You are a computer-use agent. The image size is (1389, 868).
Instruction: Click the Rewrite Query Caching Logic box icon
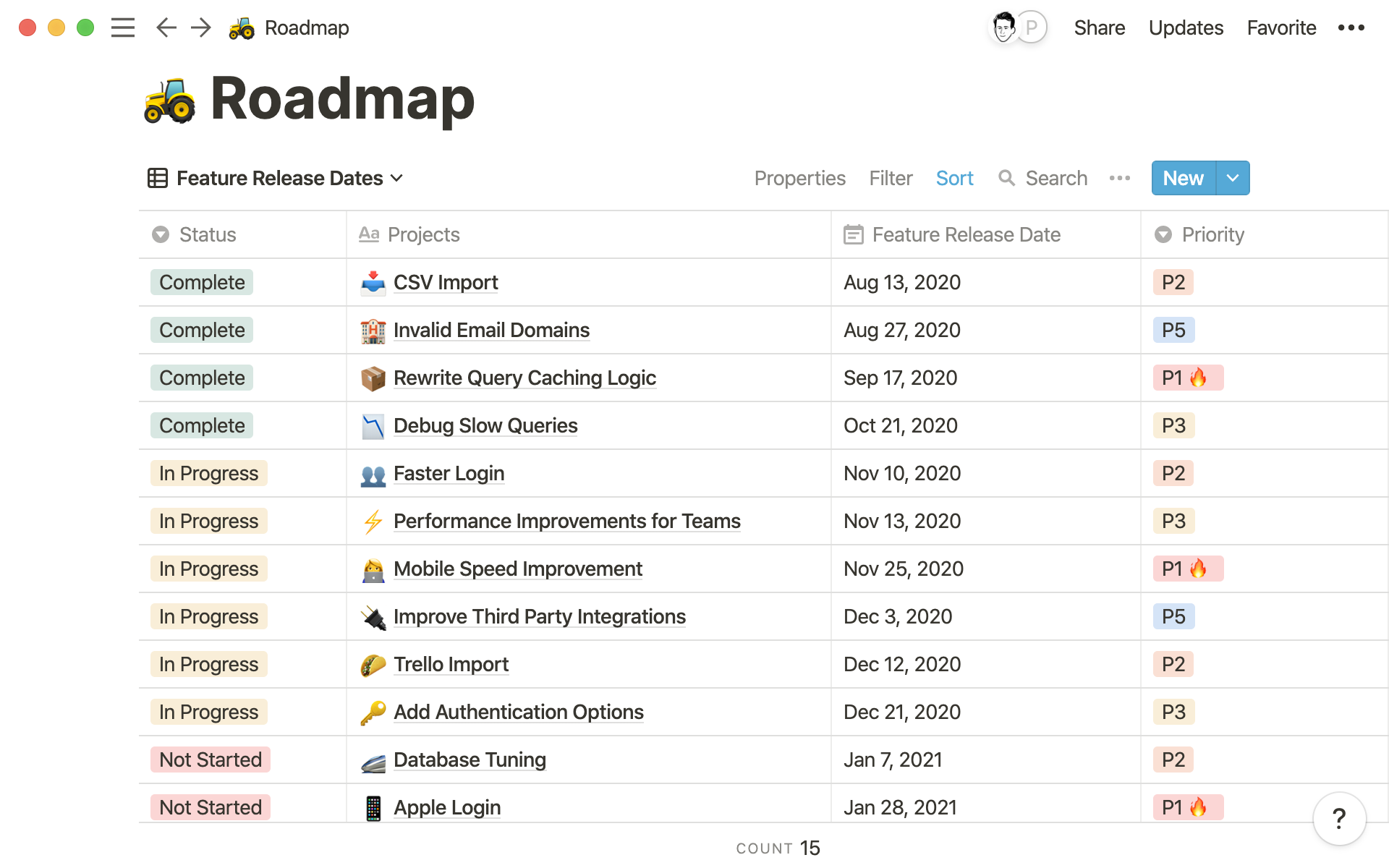(373, 377)
